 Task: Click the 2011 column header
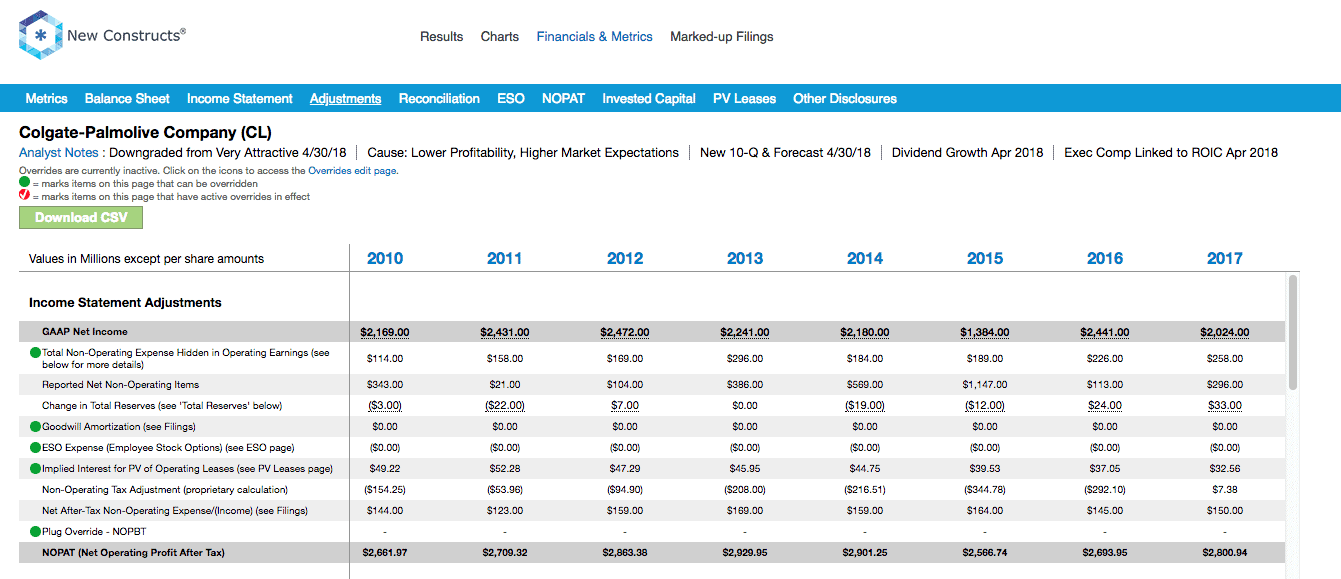tap(505, 258)
